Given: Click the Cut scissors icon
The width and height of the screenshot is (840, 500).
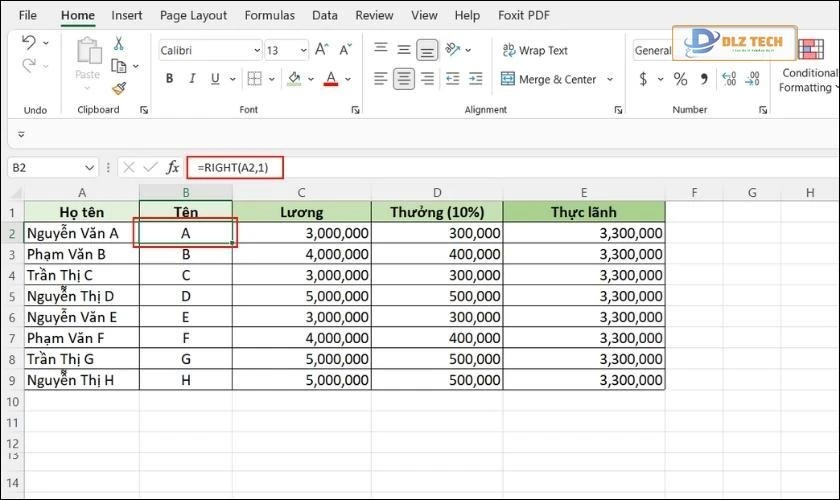Looking at the screenshot, I should 119,44.
